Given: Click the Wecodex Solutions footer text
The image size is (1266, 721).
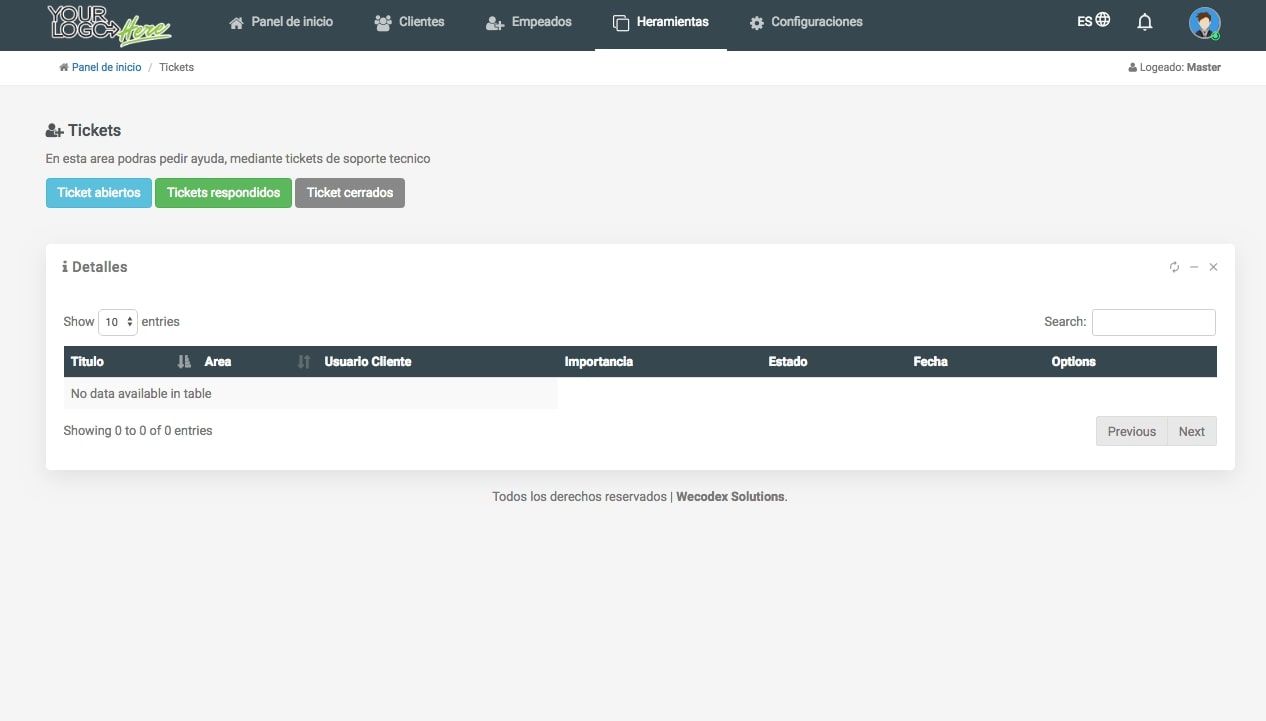Looking at the screenshot, I should (731, 497).
